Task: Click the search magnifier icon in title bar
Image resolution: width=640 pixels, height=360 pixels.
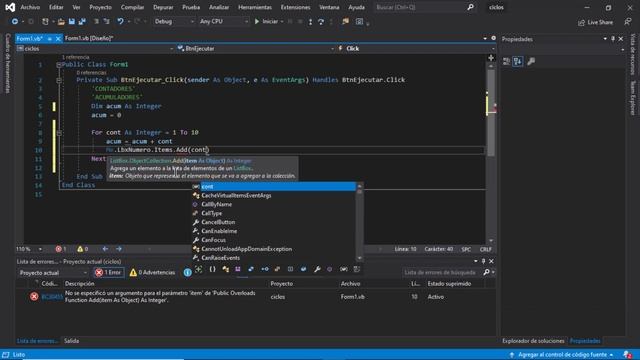Action: [470, 7]
